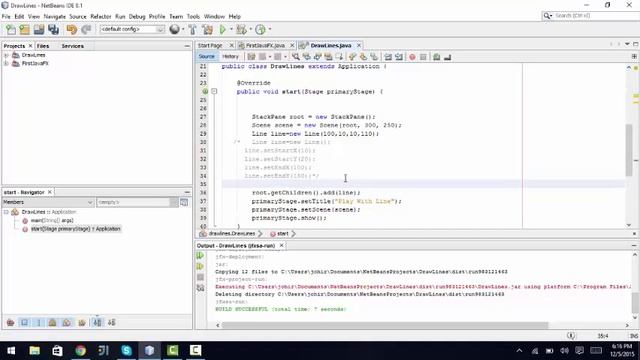
Task: Toggle Show Non-Public Members in Navigator
Action: point(52,322)
